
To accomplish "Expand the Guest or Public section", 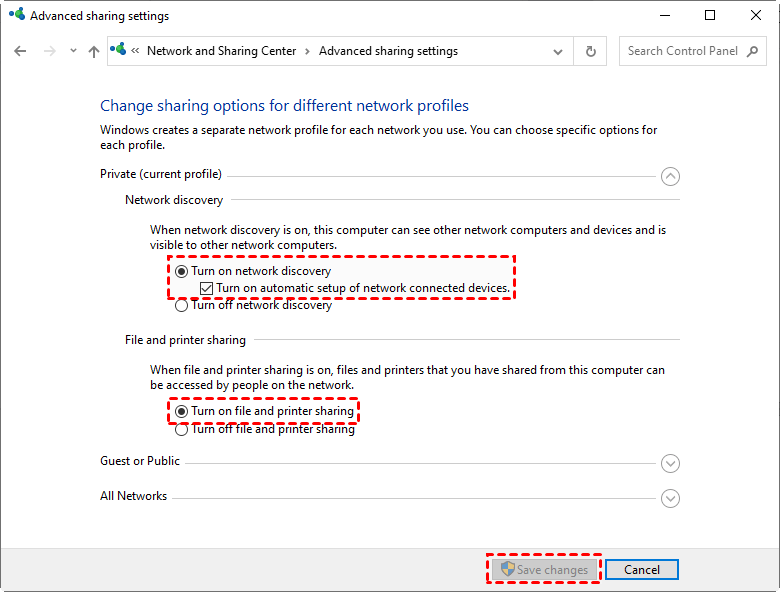I will (x=670, y=464).
